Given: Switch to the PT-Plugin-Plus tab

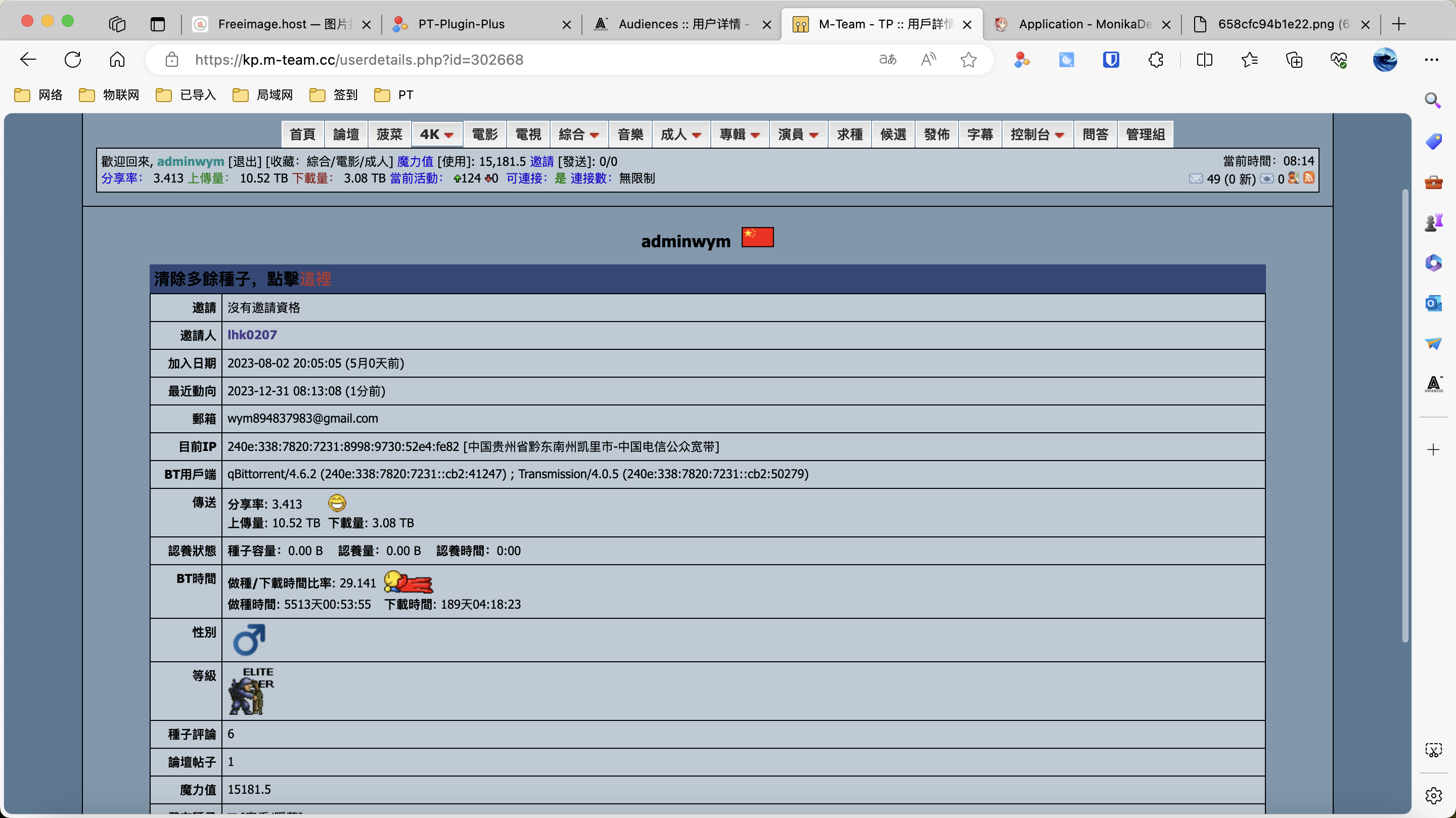Looking at the screenshot, I should 461,24.
